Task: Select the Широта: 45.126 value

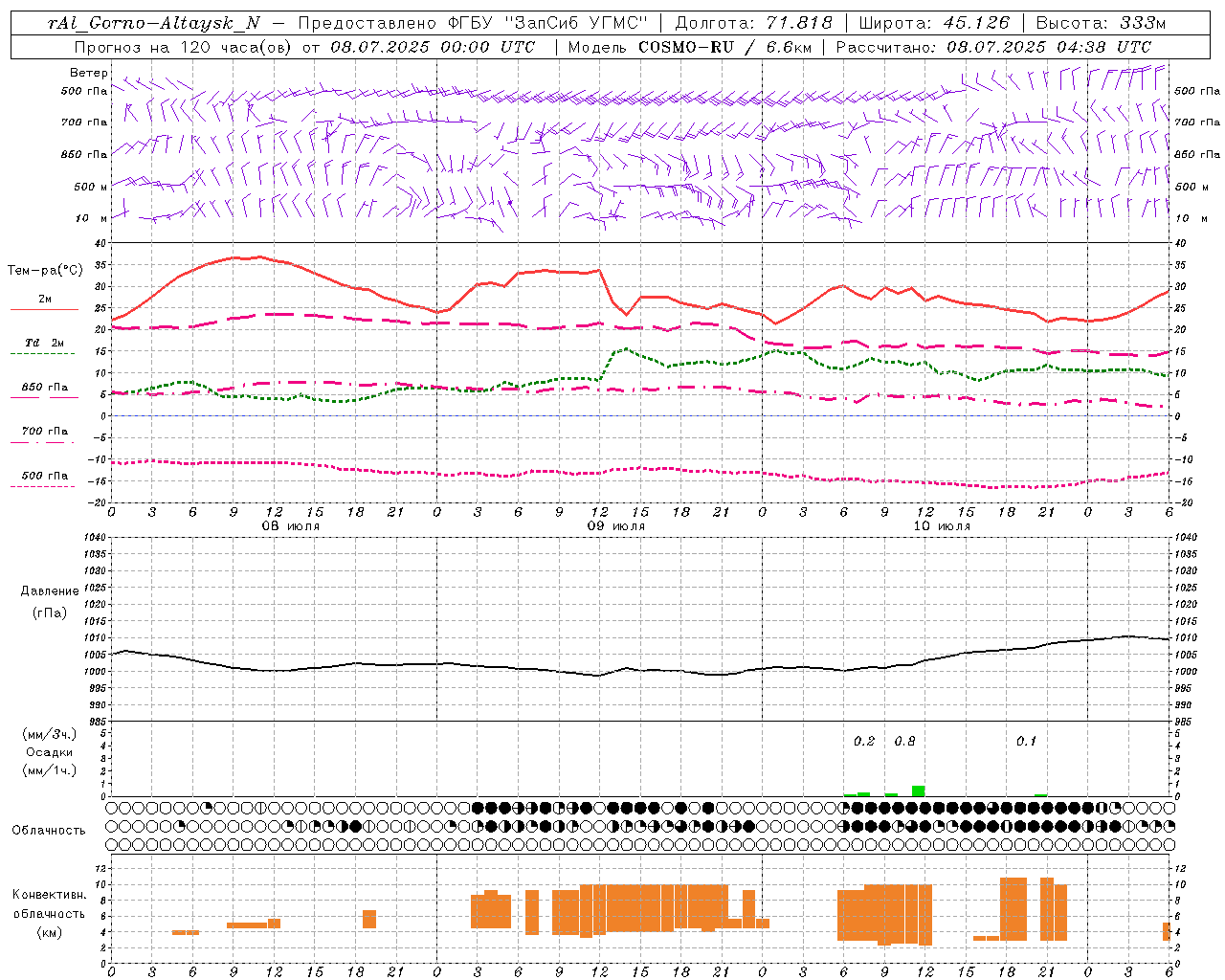Action: (x=934, y=23)
